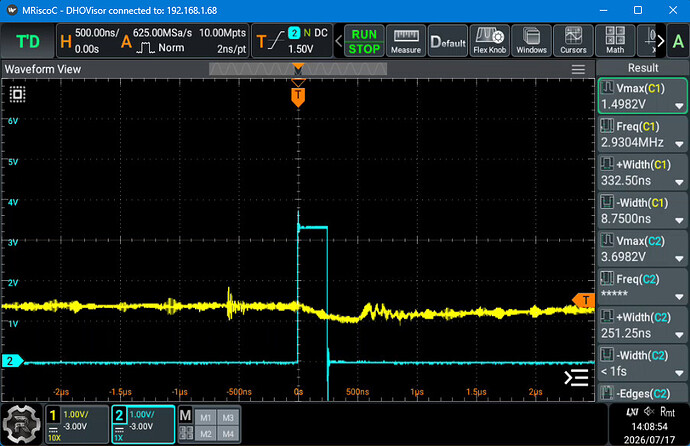Expand the Vmax(C2) result dropdown arrow
Screen dimensions: 690x446
coord(679,259)
